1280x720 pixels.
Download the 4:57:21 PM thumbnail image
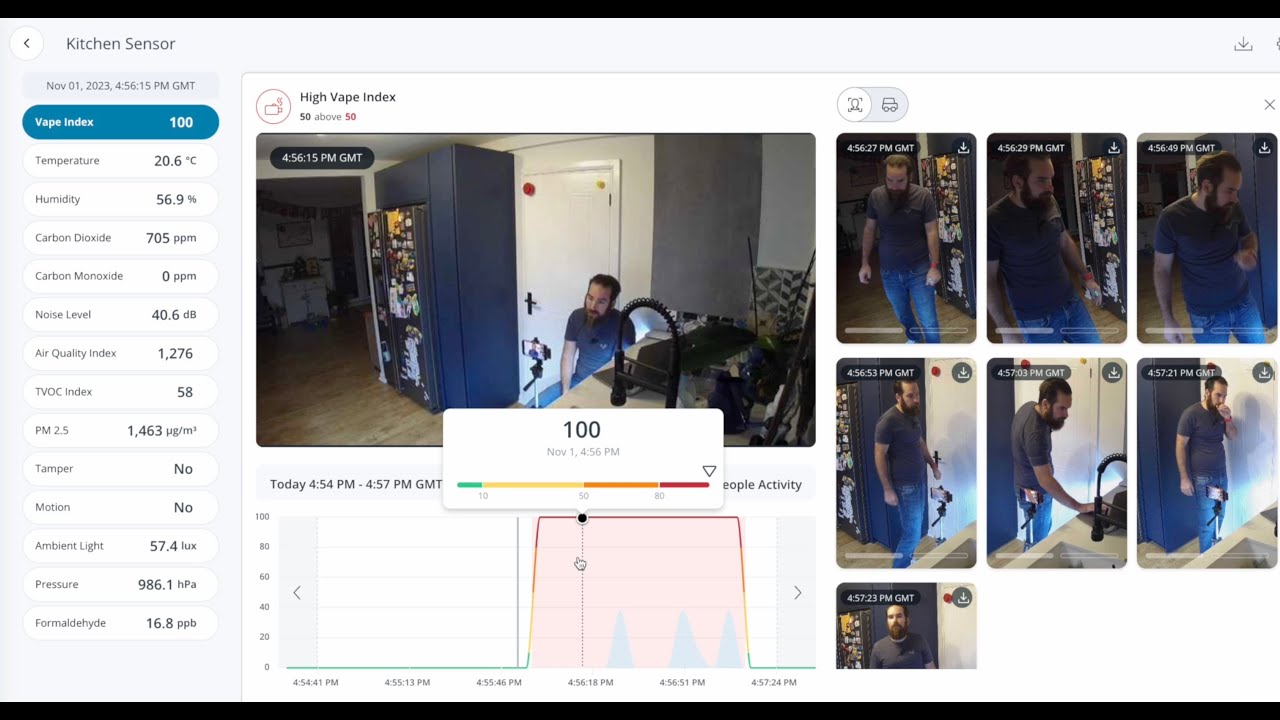(x=1264, y=373)
